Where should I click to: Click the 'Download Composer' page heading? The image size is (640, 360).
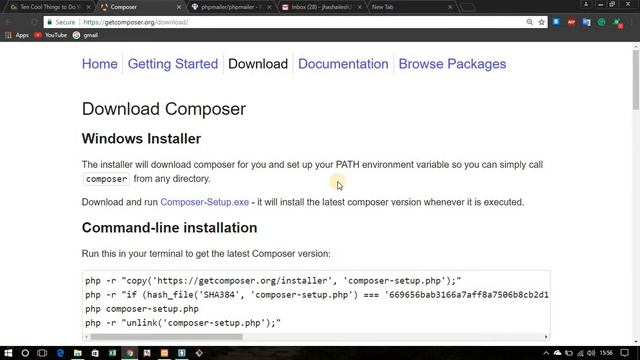pyautogui.click(x=164, y=109)
